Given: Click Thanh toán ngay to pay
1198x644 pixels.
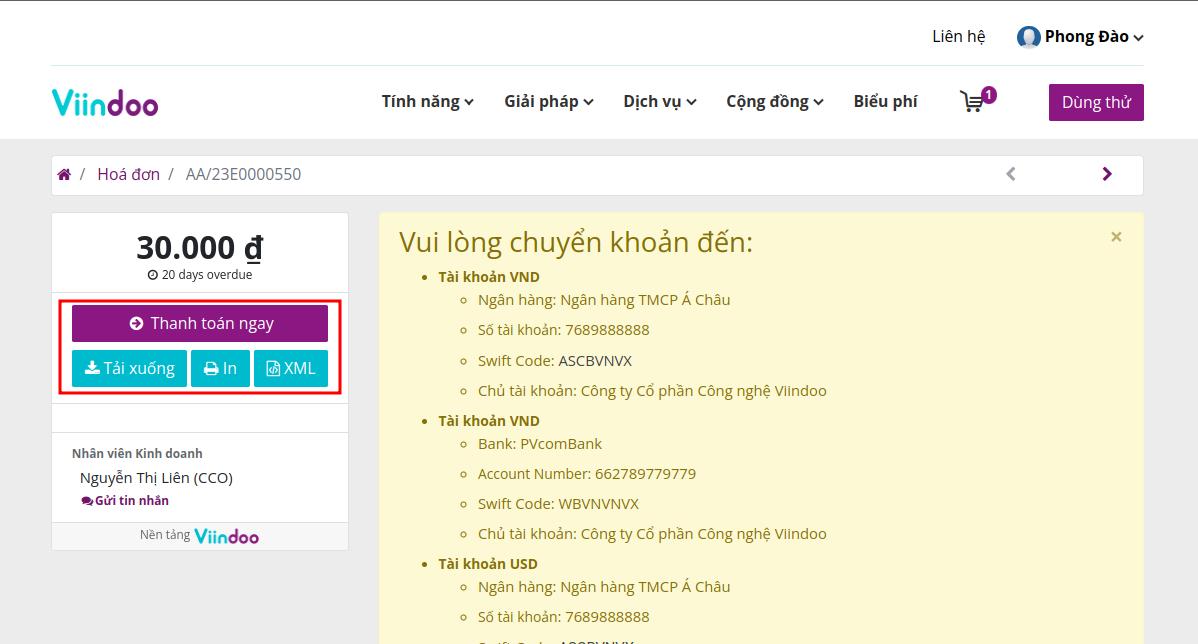Looking at the screenshot, I should tap(200, 323).
